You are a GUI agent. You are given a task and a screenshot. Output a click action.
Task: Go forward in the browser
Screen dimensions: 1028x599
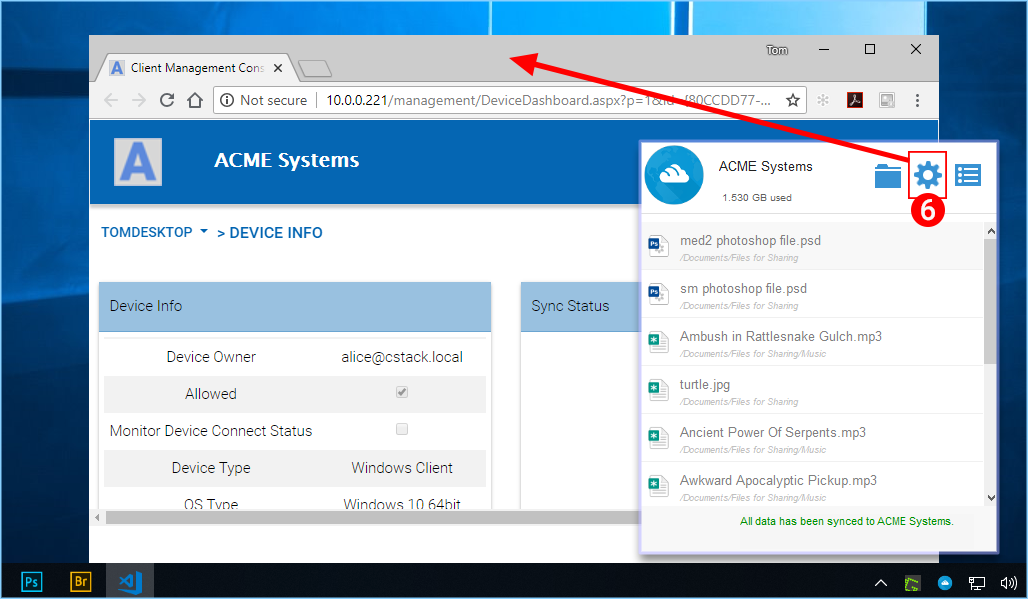coord(139,100)
